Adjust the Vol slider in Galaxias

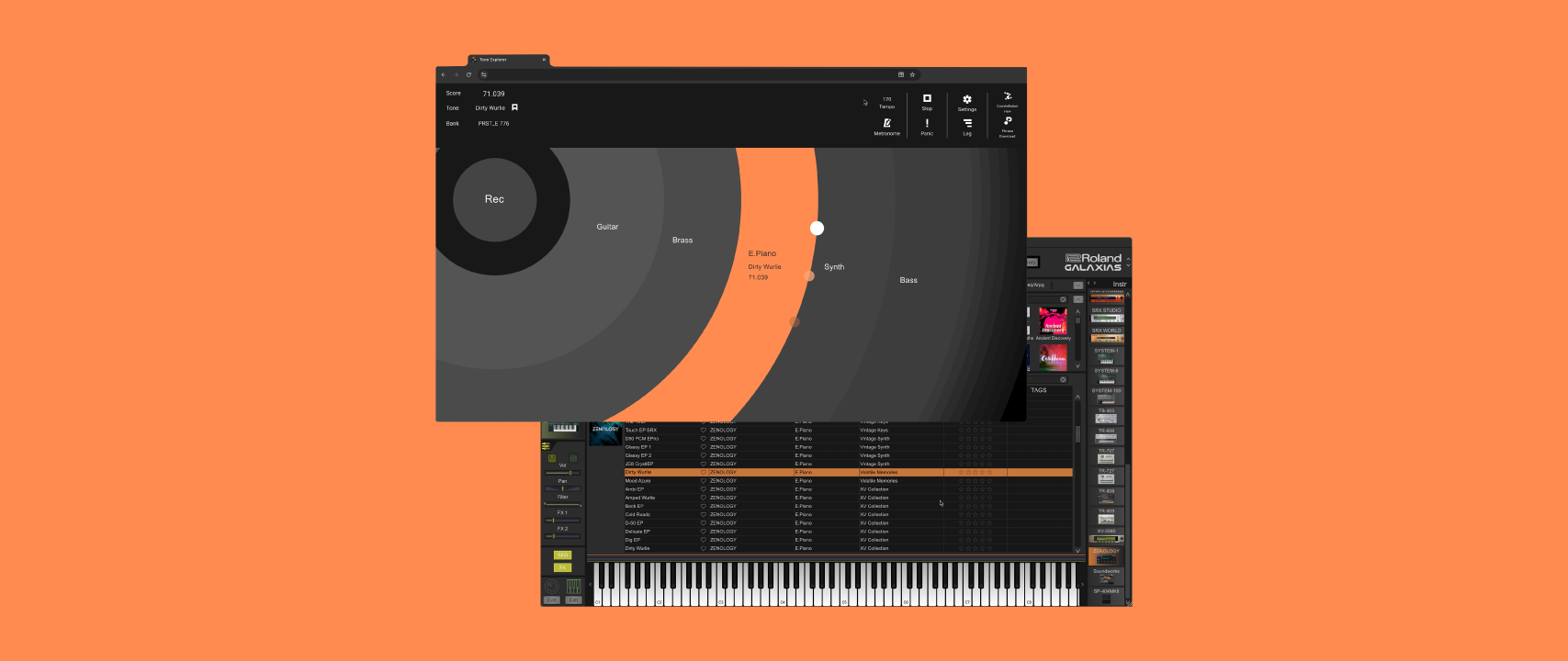coord(562,473)
